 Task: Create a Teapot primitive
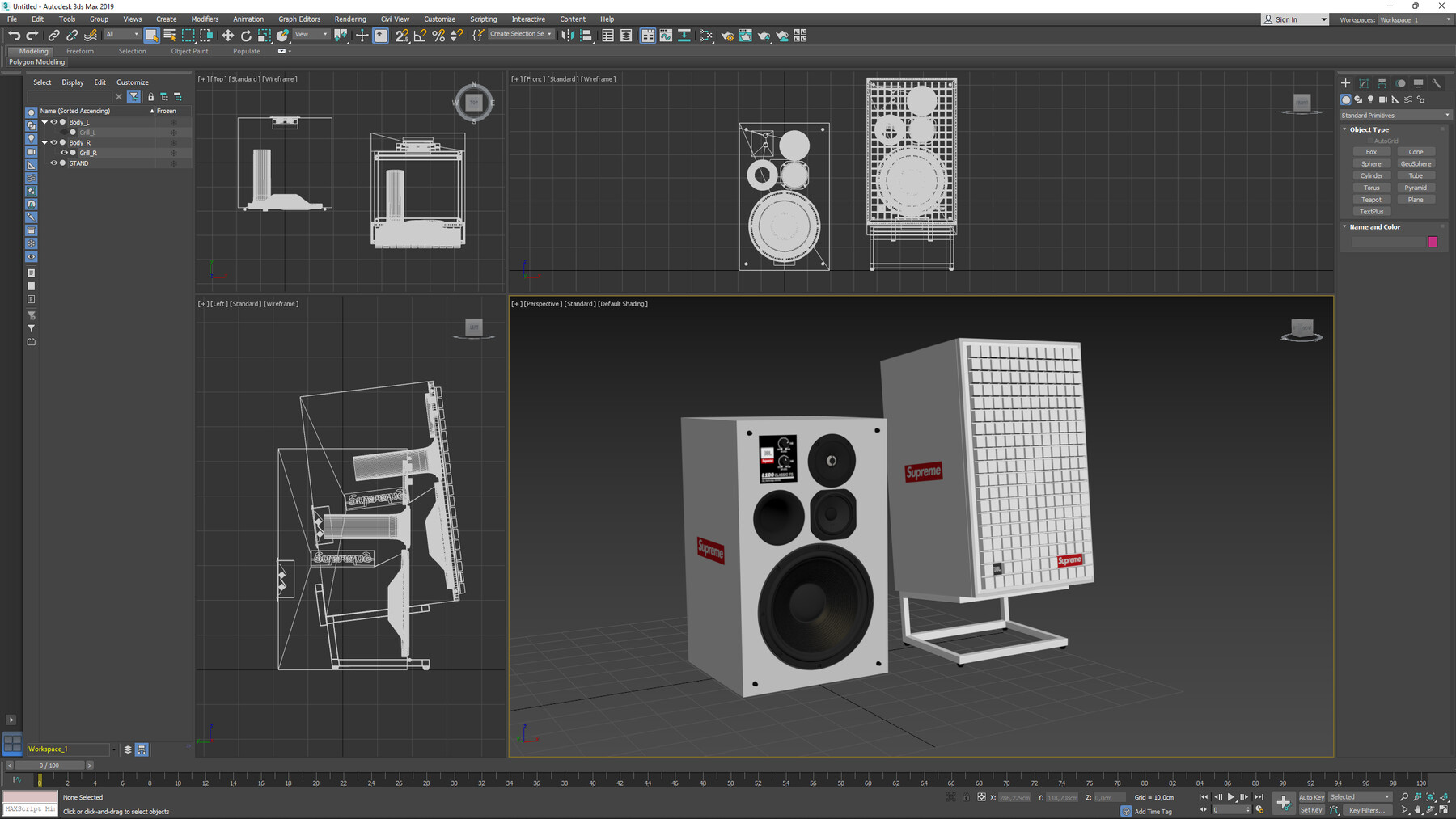click(1371, 200)
